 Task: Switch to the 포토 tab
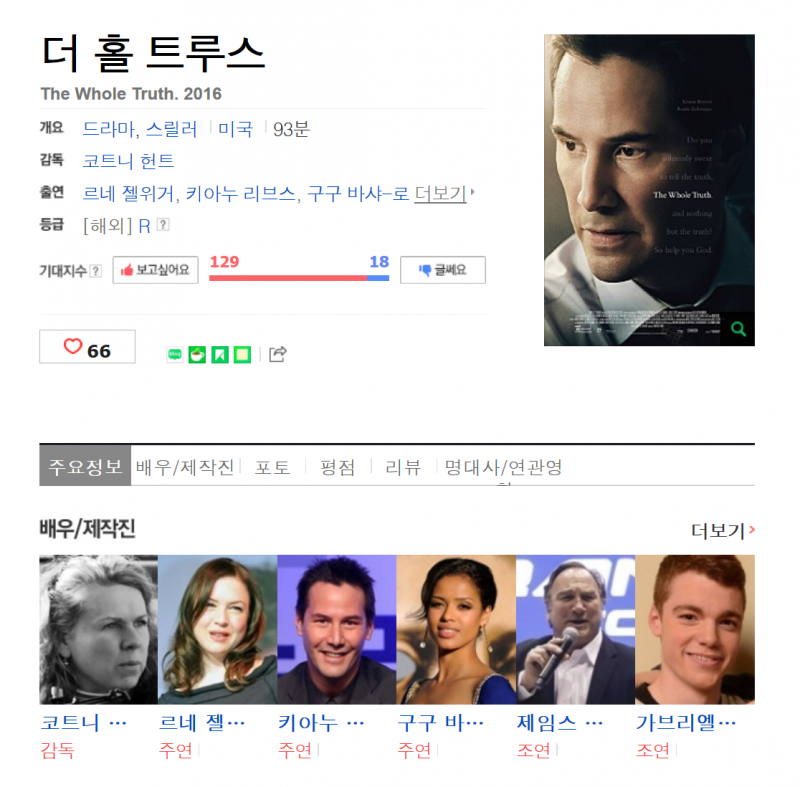[272, 467]
